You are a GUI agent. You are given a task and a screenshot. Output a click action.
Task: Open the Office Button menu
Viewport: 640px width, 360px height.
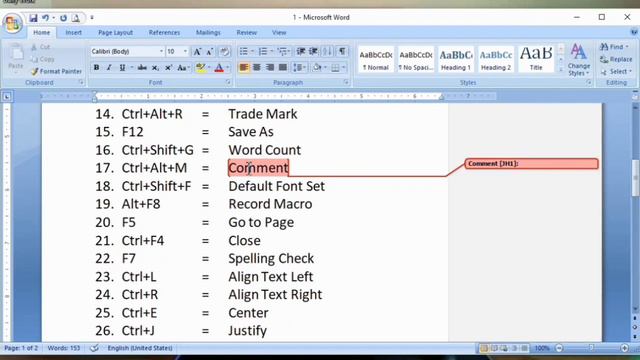point(12,23)
